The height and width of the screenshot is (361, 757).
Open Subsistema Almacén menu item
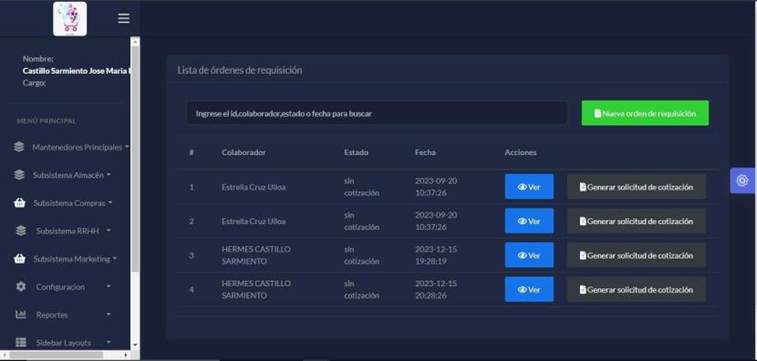point(68,175)
